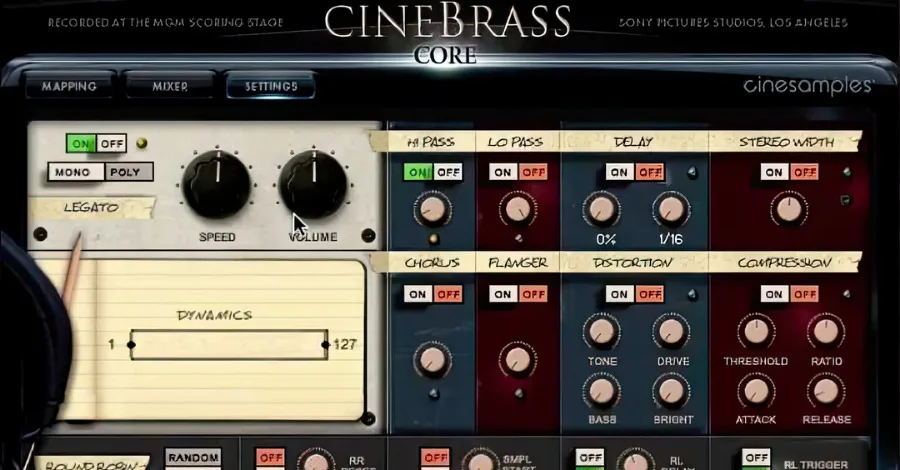Click the small LED below Flanger knob

click(x=519, y=394)
